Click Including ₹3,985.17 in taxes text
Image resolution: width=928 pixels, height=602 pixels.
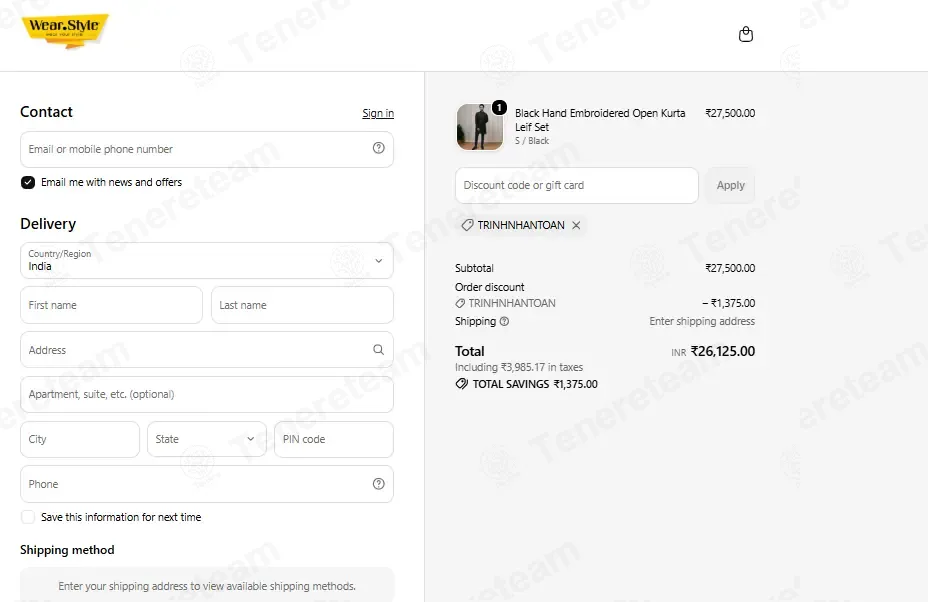pos(518,368)
